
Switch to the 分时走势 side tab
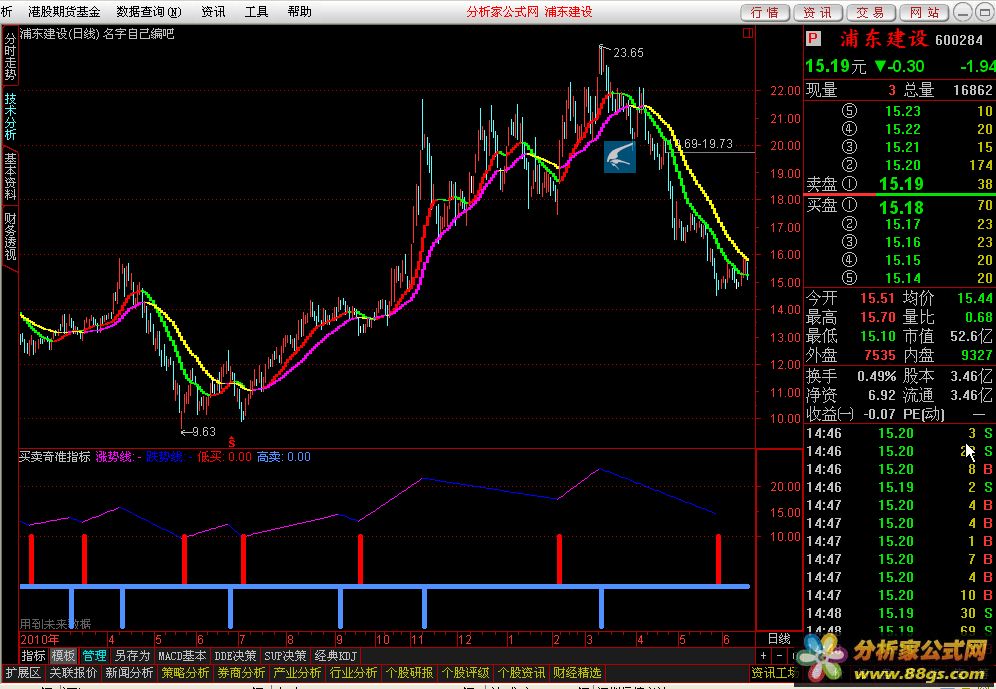coord(10,57)
